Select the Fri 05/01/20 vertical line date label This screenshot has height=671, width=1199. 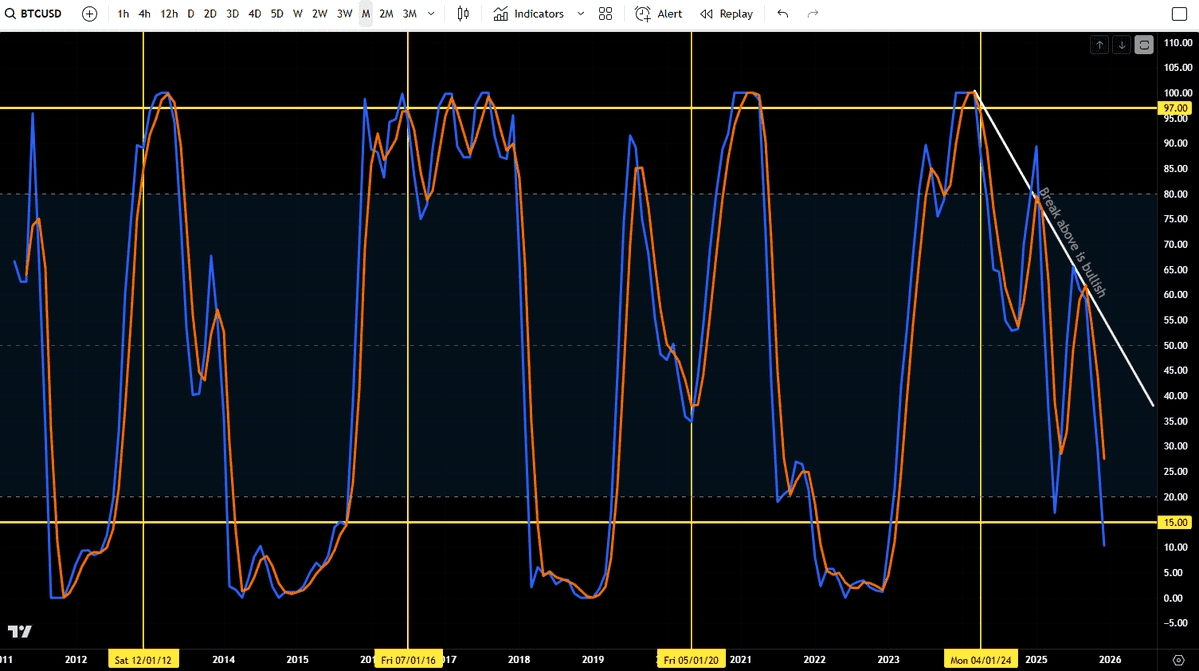[691, 660]
